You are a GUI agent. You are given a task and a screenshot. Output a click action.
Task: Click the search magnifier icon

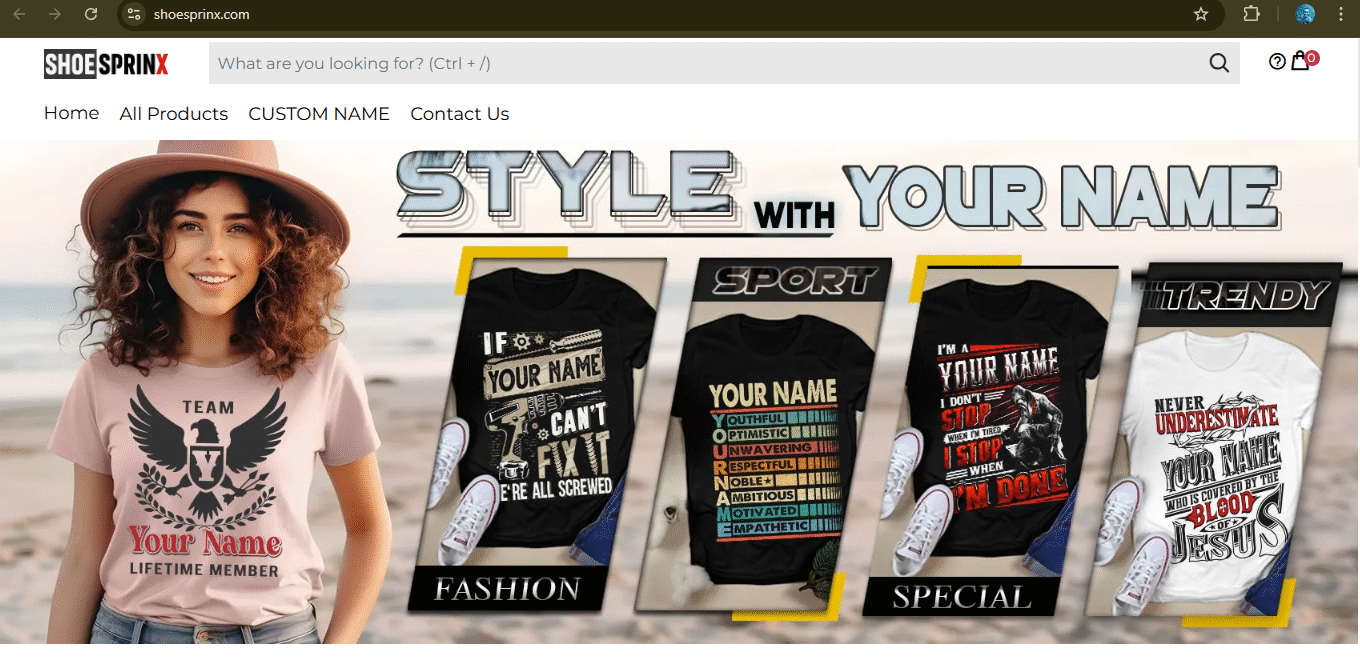click(1218, 62)
